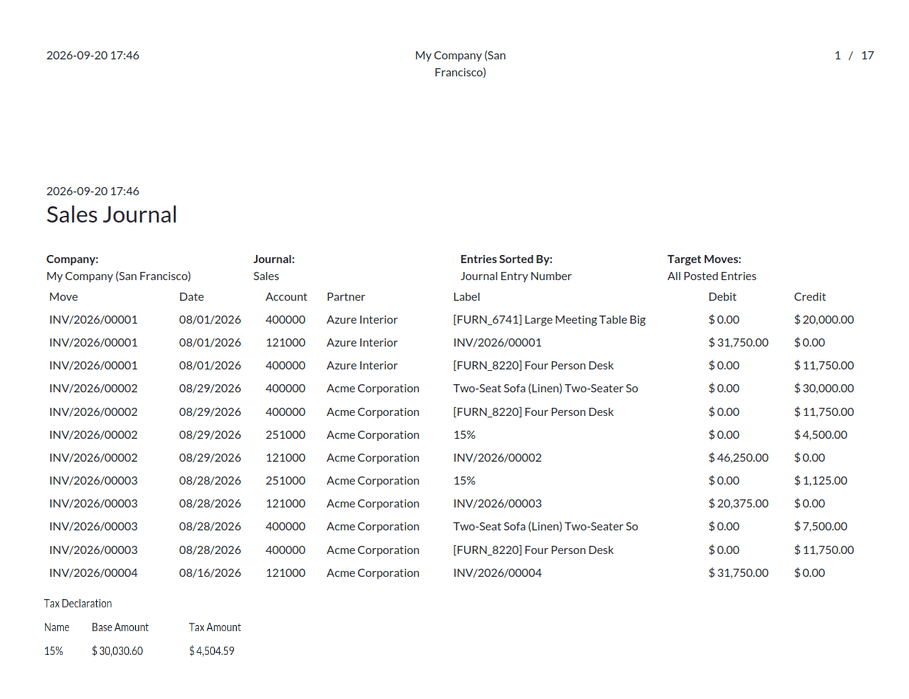
Task: Click the 15% name in Tax Declaration
Action: coord(53,651)
